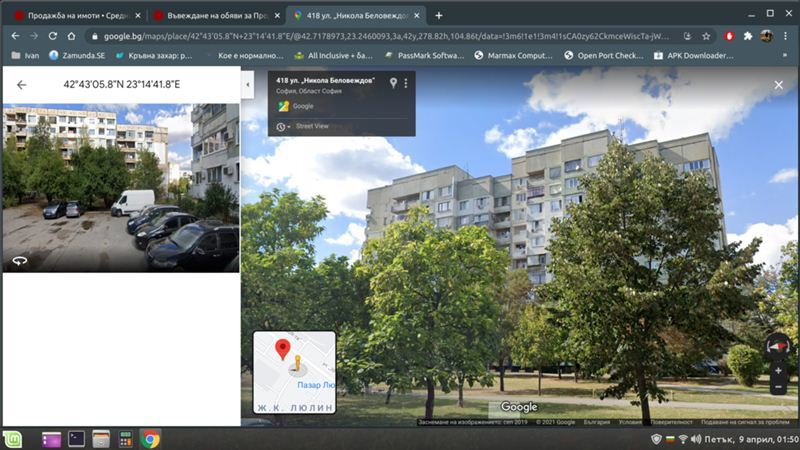Collapse the side panel with arrow toggle
800x450 pixels.
pyautogui.click(x=247, y=85)
